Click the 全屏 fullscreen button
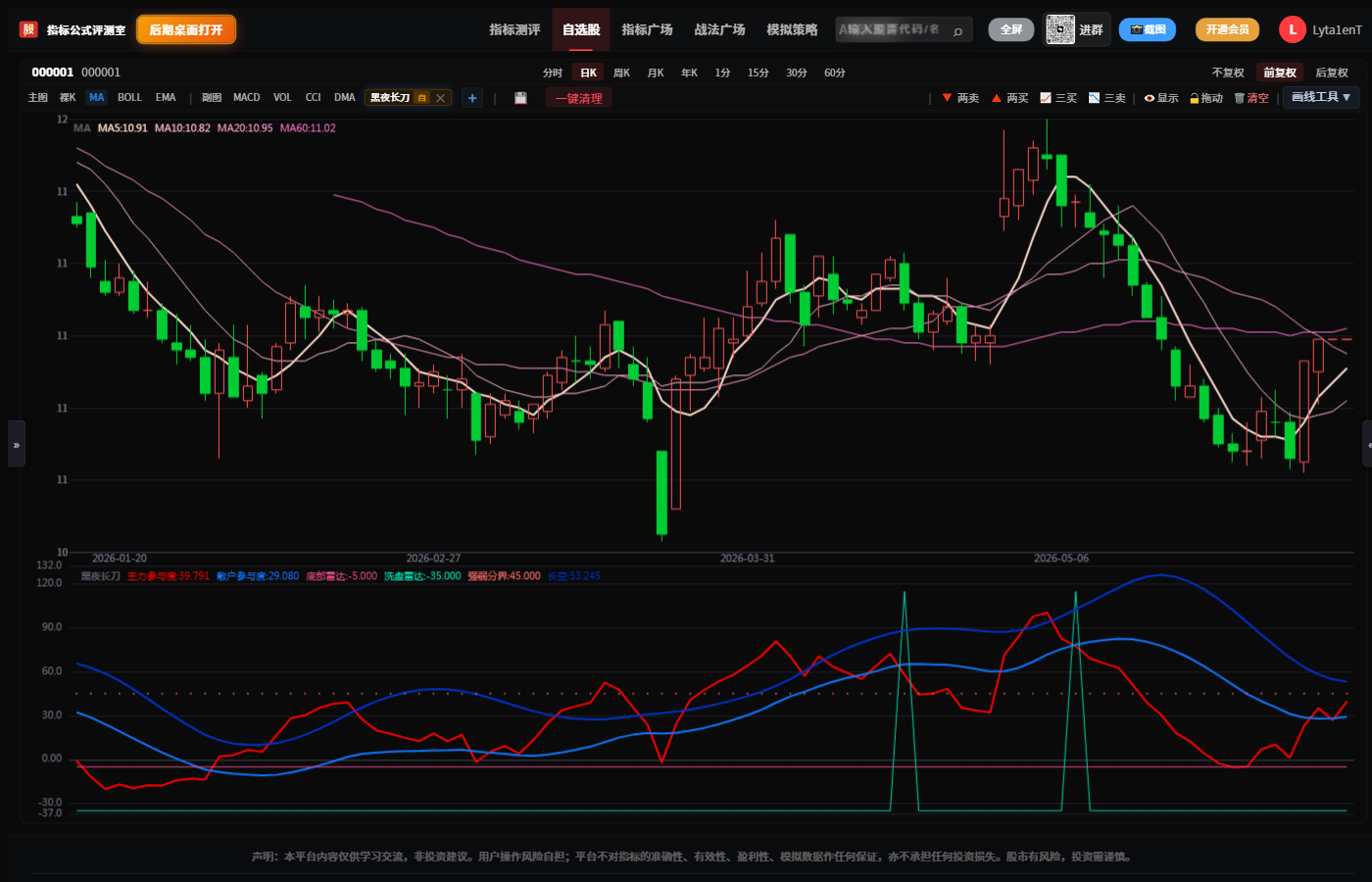 coord(1011,29)
